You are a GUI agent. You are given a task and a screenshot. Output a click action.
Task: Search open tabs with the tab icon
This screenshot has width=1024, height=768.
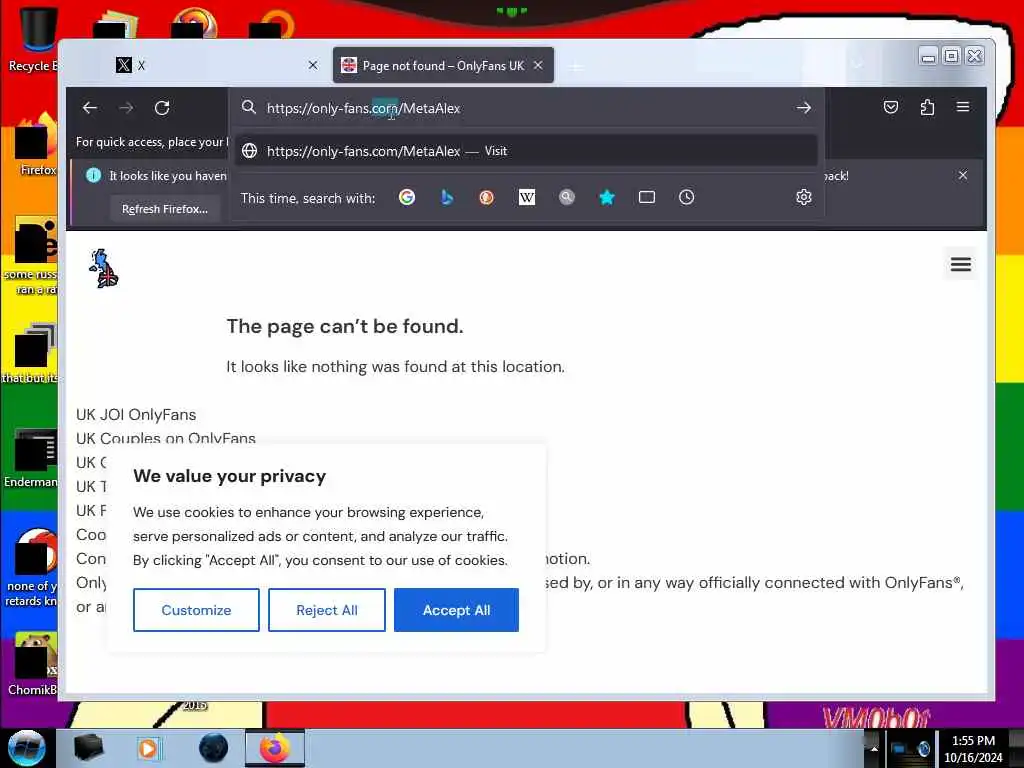647,197
